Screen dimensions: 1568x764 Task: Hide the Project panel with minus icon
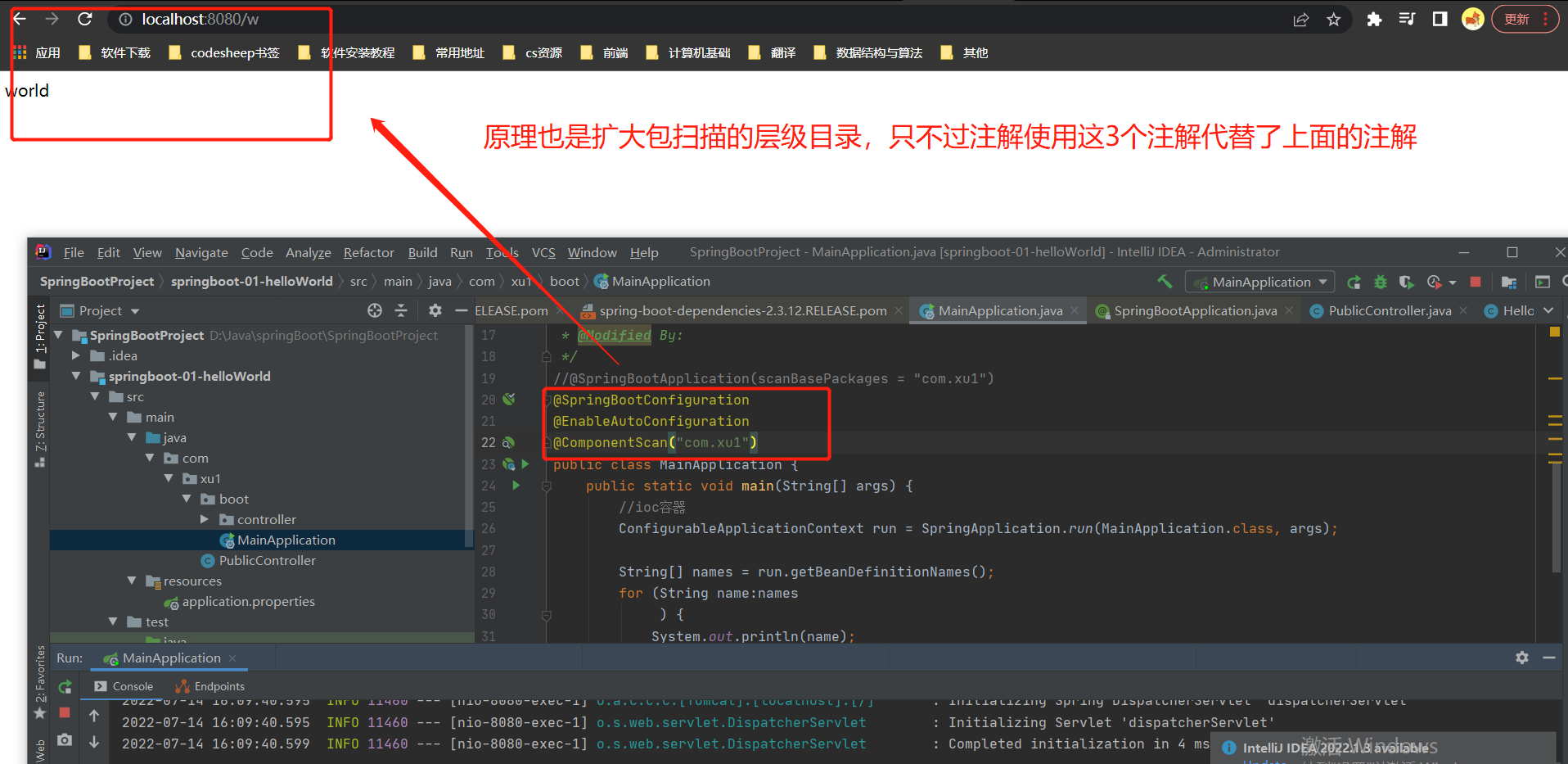pos(462,310)
